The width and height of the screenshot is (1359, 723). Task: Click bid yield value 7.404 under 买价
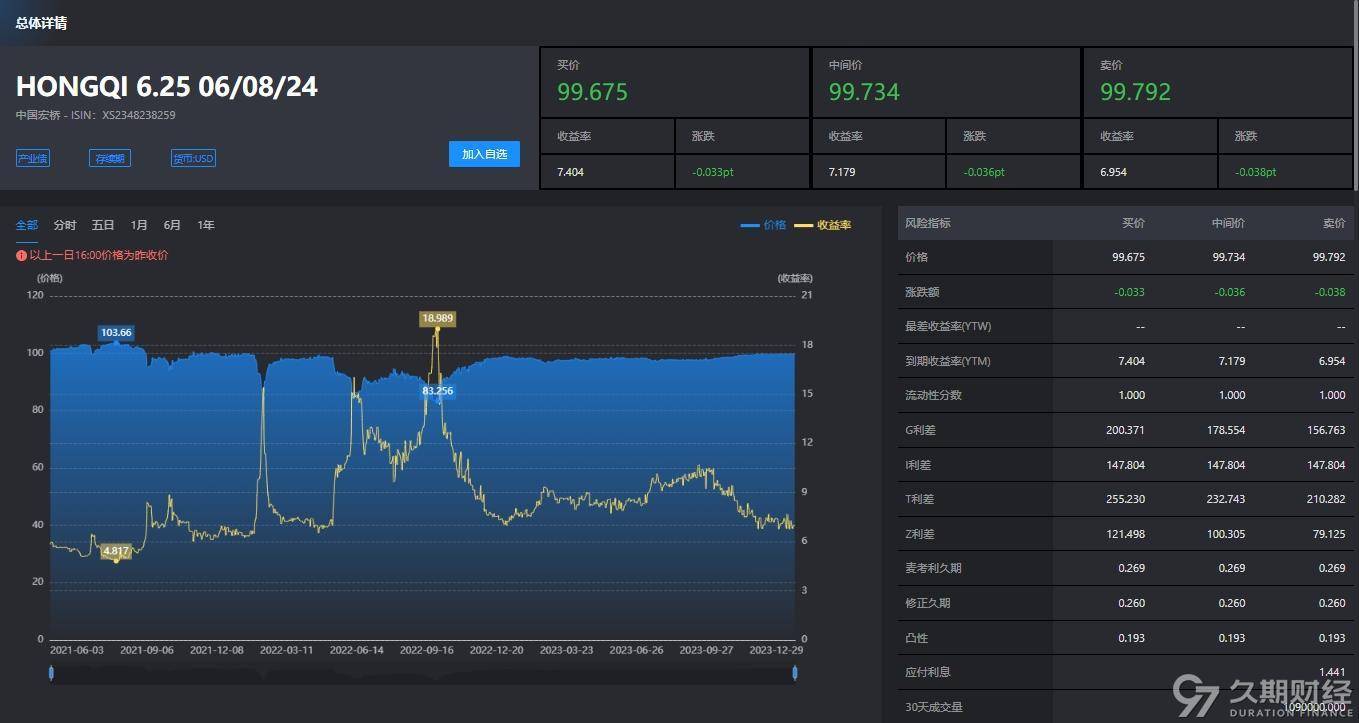570,172
